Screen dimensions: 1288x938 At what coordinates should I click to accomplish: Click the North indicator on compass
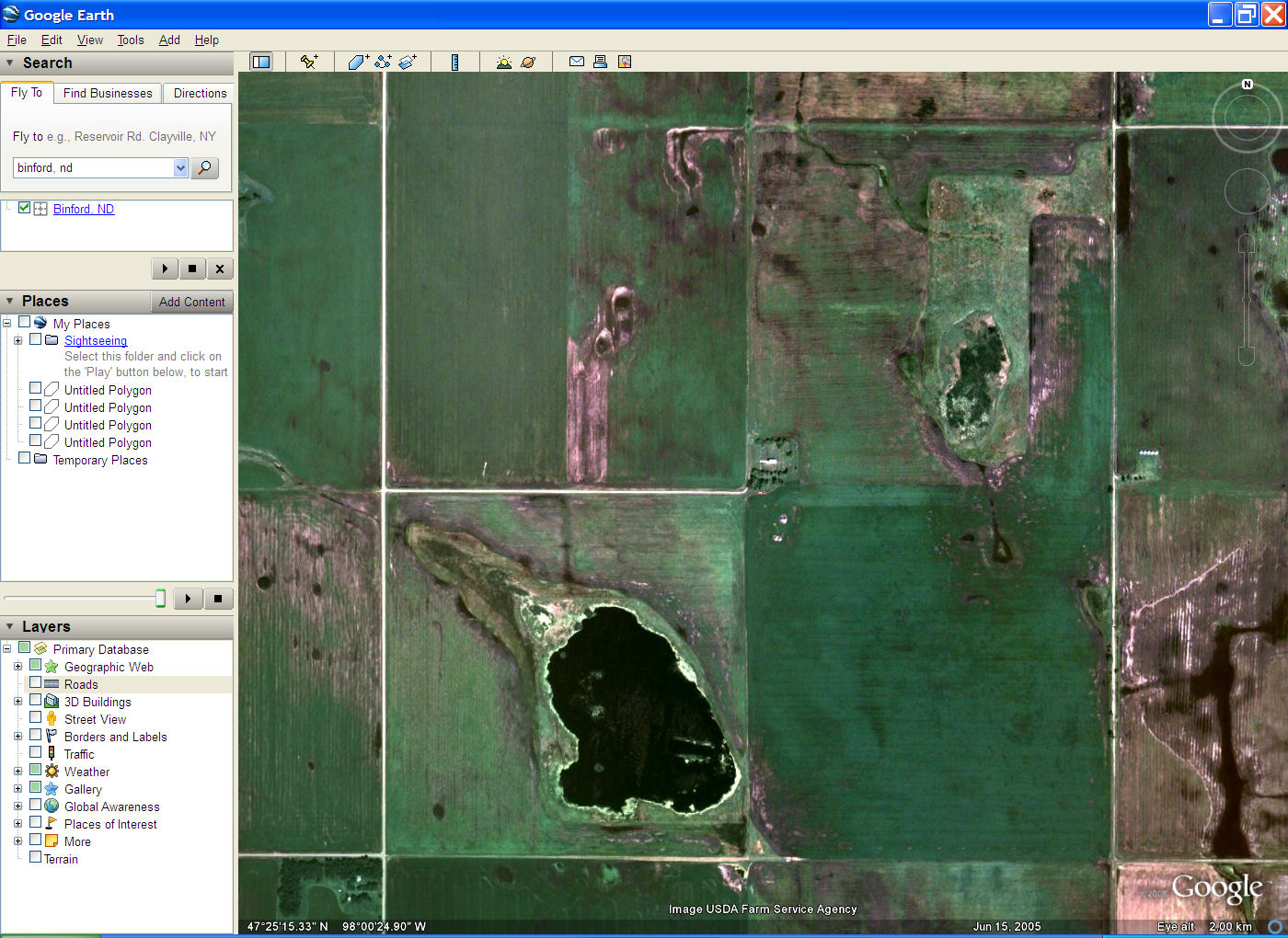[1248, 84]
